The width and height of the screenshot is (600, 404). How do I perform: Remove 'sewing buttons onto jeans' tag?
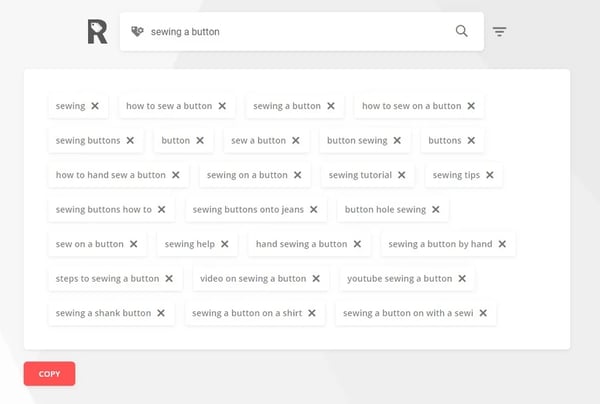click(314, 210)
